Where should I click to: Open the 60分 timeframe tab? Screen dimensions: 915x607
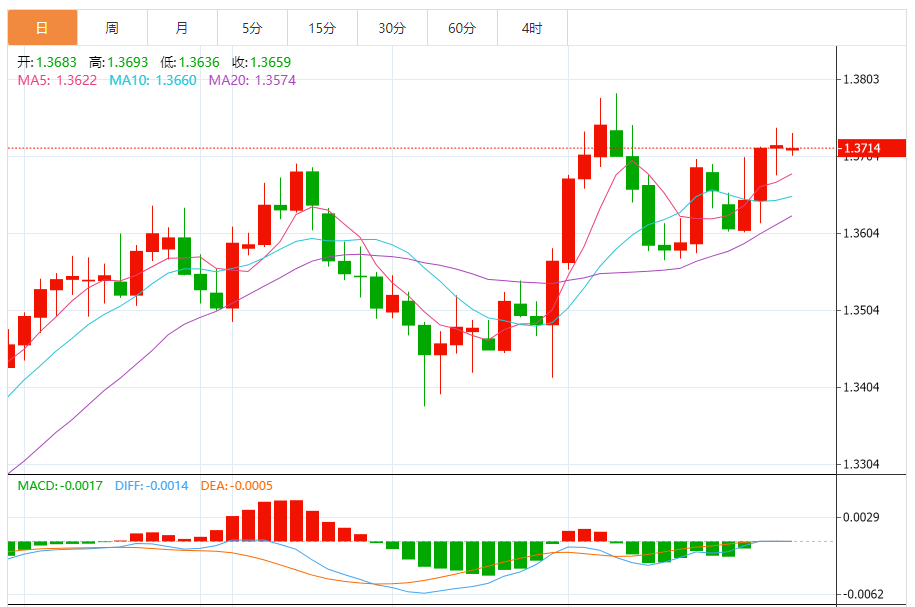(463, 27)
